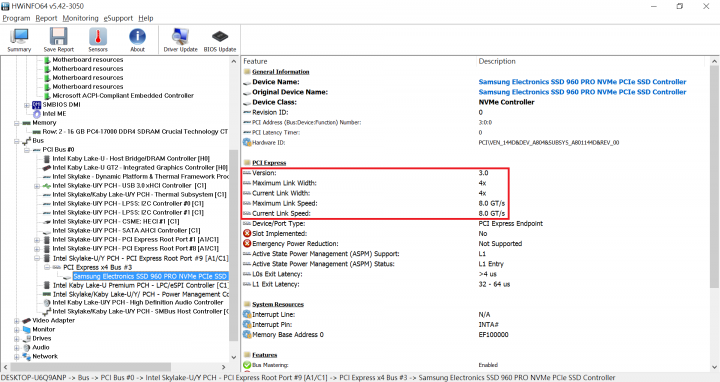Viewport: 720px width, 382px height.
Task: Select the Video Adapter tree node
Action: 53,320
